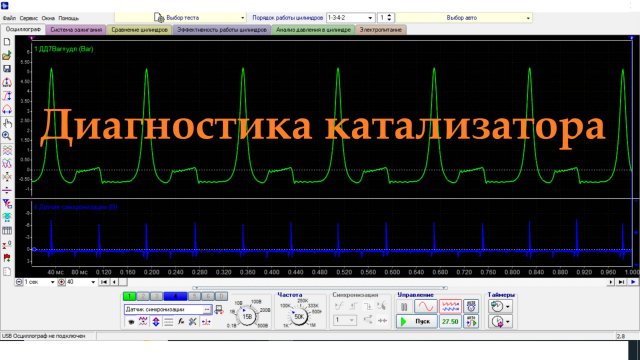This screenshot has height=360, width=640.
Task: Open a saved oscillogram with folder icon
Action: 7,56
